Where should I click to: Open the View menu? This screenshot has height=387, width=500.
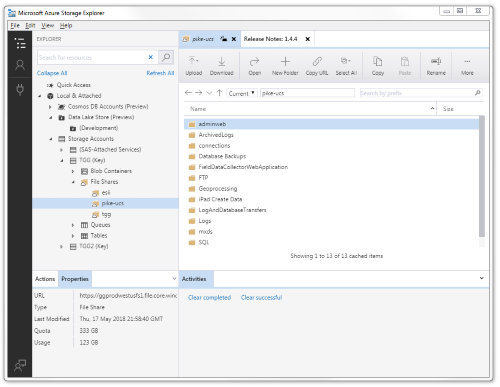[x=48, y=25]
